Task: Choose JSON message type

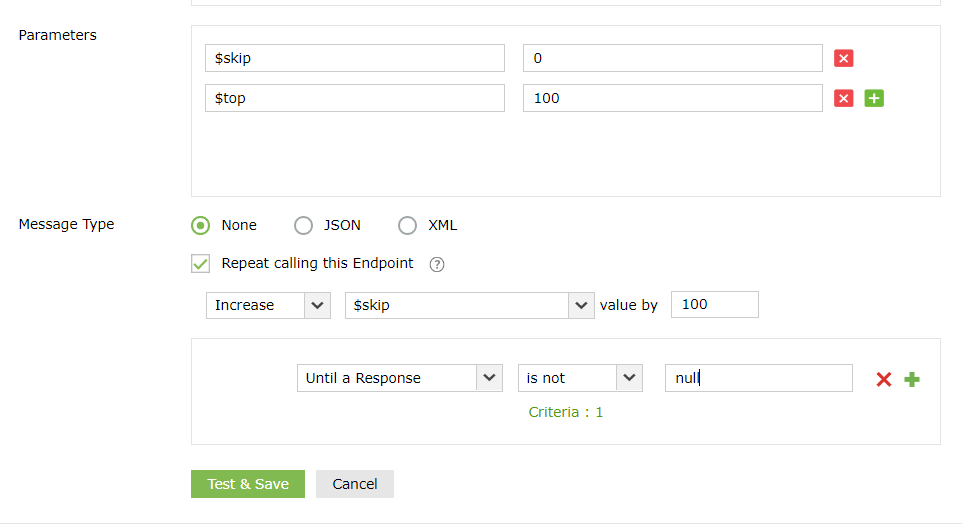Action: [x=303, y=225]
